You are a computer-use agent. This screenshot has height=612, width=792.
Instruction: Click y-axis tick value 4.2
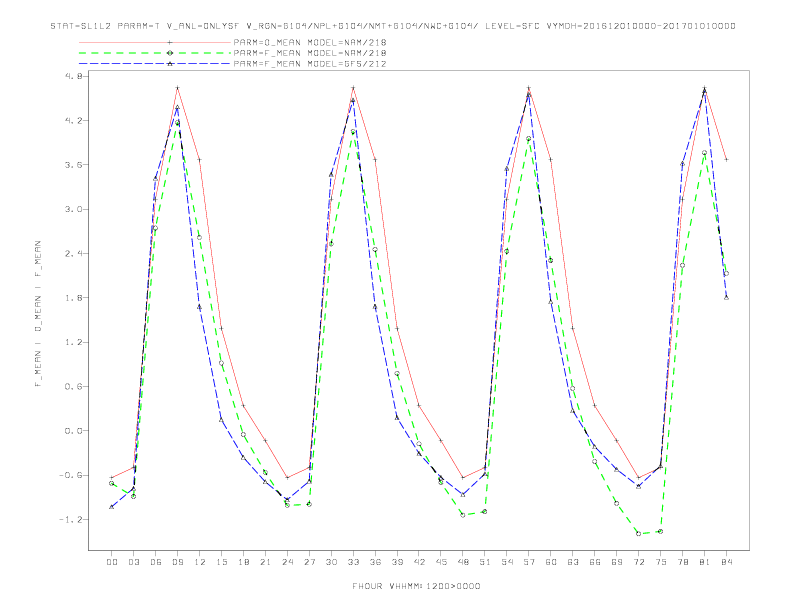point(74,120)
